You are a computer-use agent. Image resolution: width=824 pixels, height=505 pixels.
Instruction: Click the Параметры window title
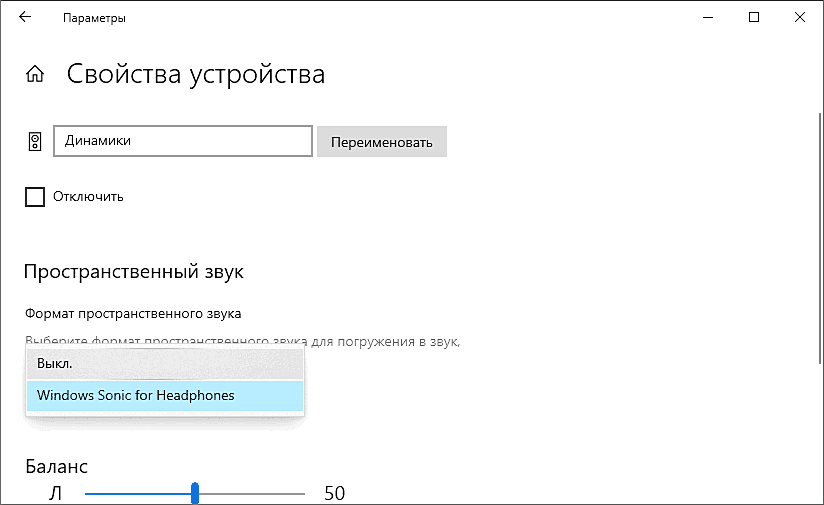(94, 18)
